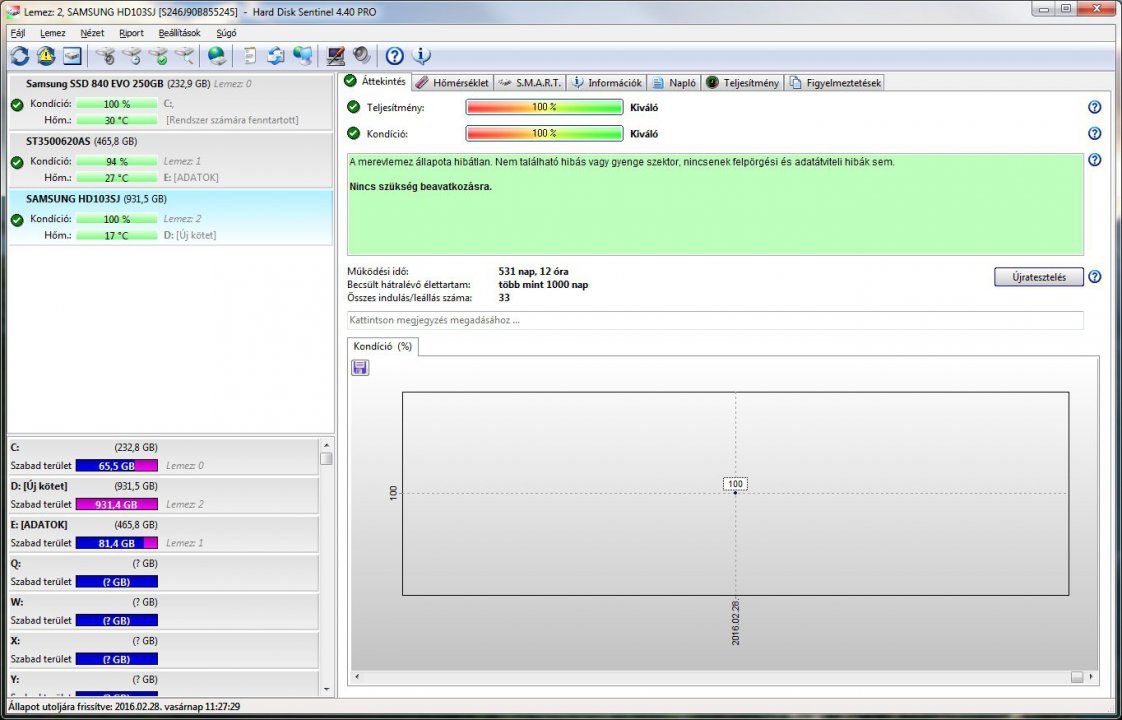Select the Áttekintés tab
This screenshot has width=1122, height=720.
375,82
